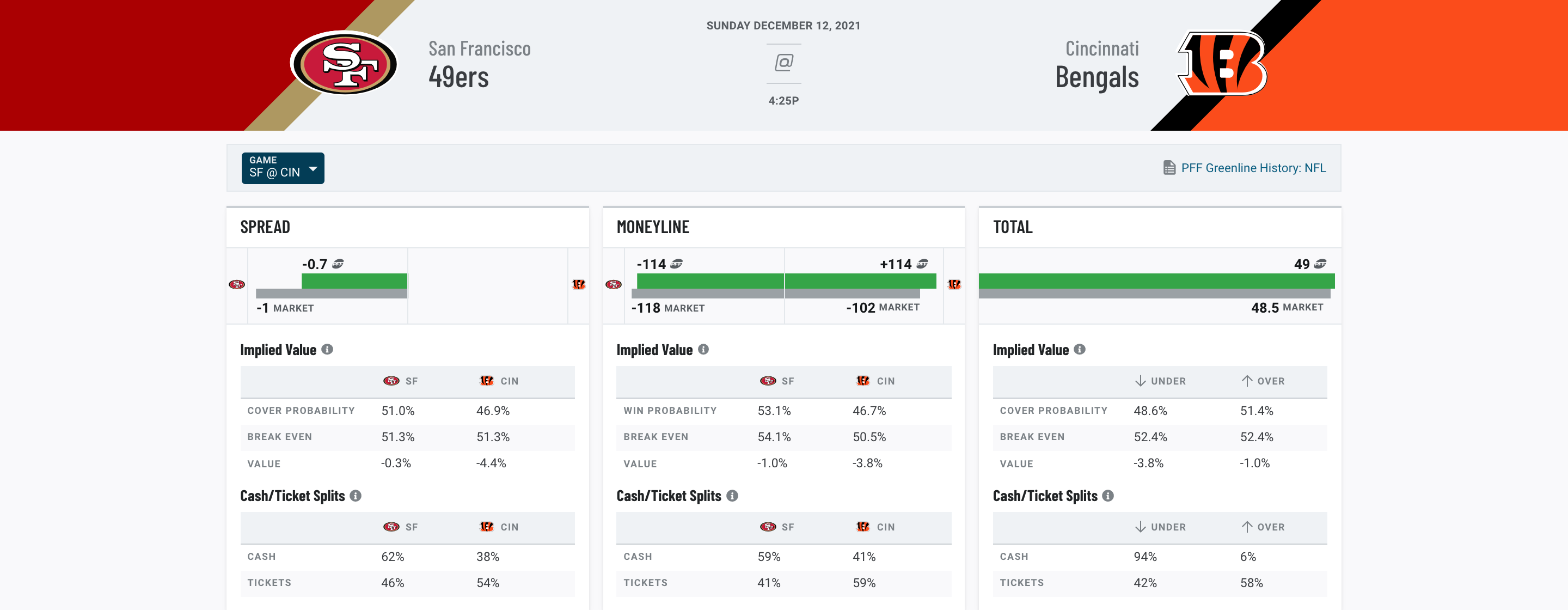Click the PFF football icon beside +114 moneyline
The width and height of the screenshot is (1568, 610).
[922, 264]
